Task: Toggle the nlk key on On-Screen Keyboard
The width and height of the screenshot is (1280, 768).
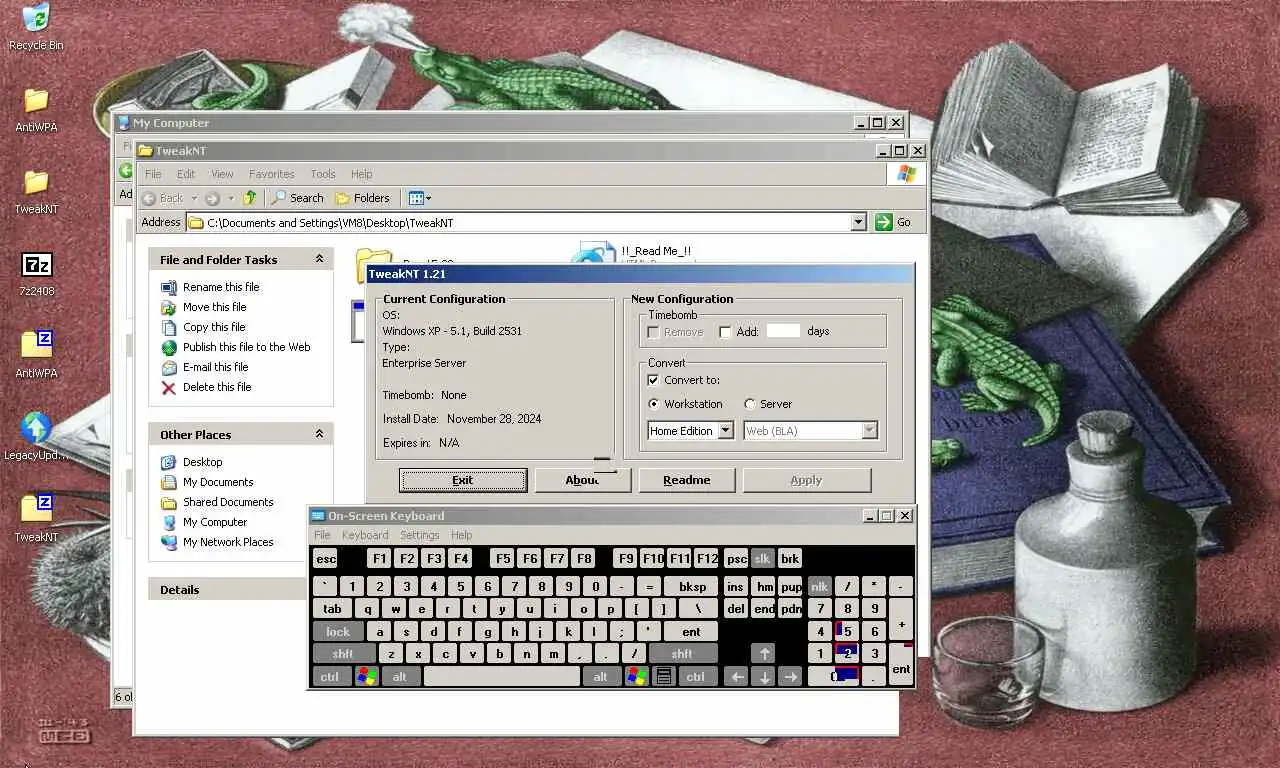Action: (x=820, y=586)
